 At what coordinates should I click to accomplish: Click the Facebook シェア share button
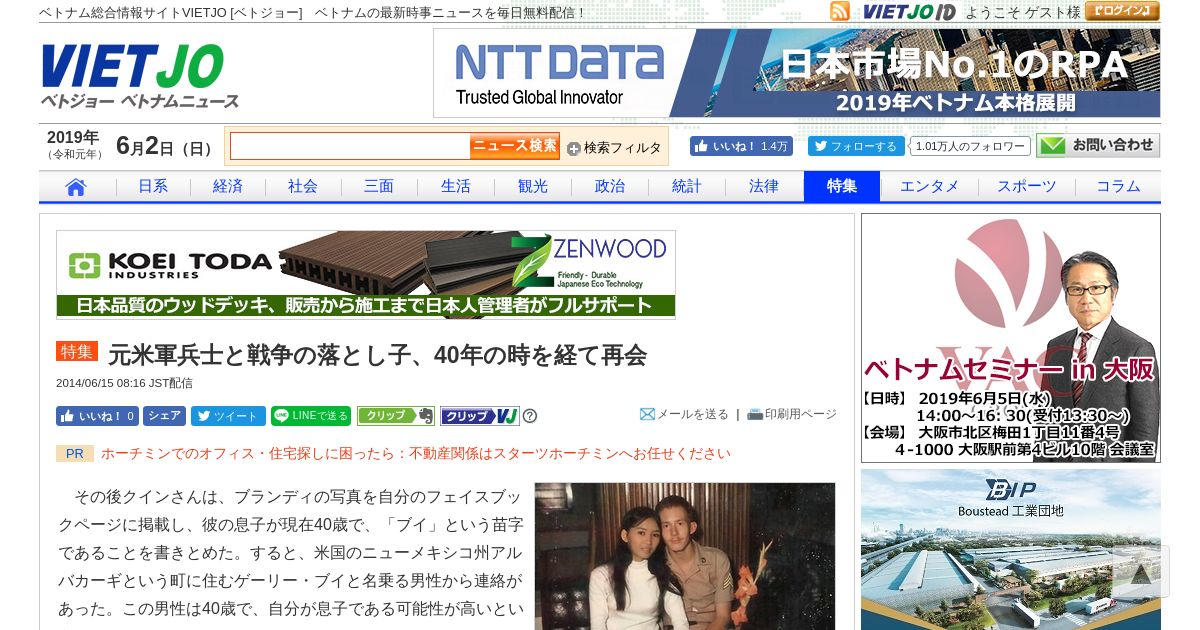[x=165, y=416]
